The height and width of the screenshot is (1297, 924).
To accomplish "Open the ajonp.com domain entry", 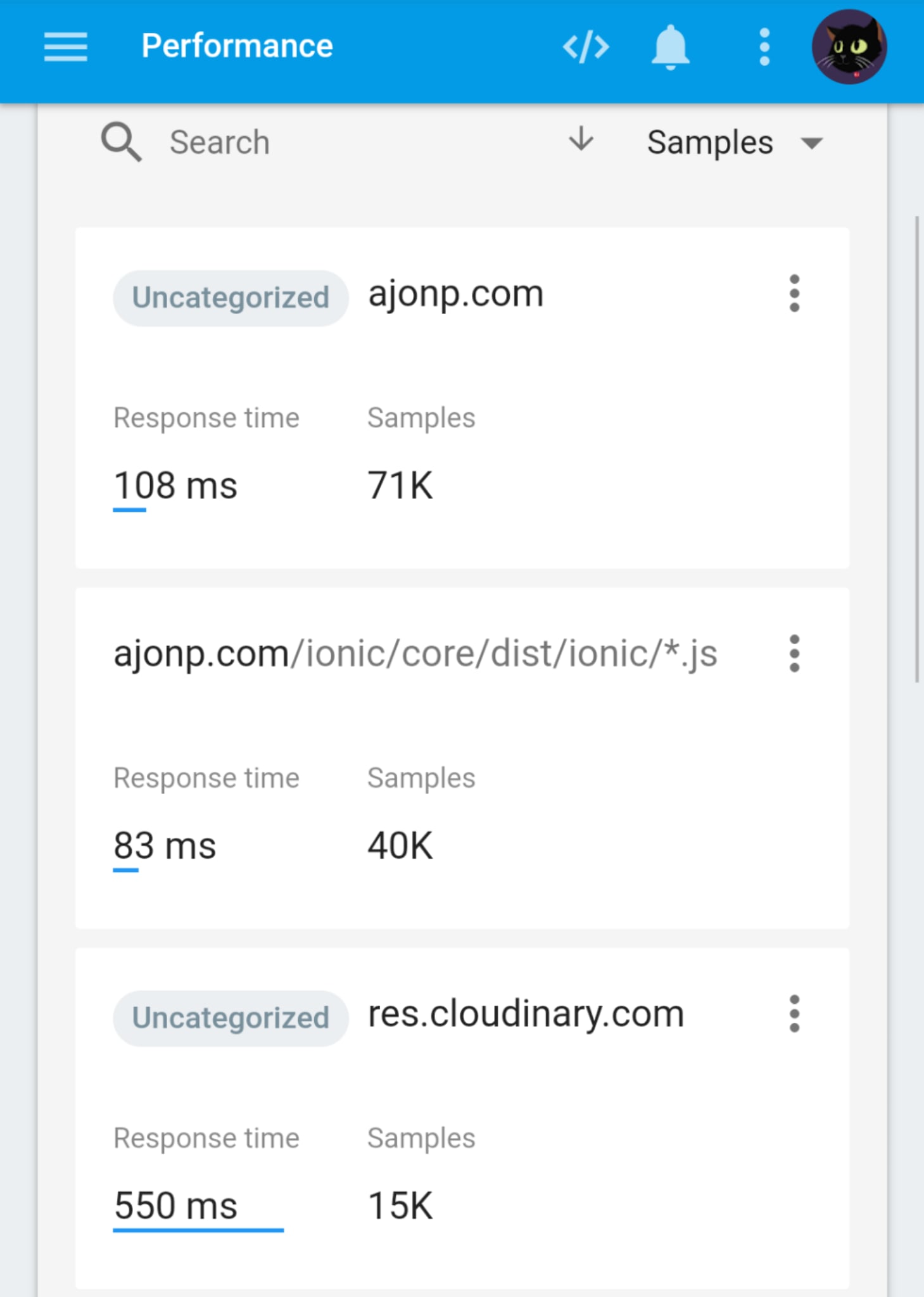I will click(456, 294).
